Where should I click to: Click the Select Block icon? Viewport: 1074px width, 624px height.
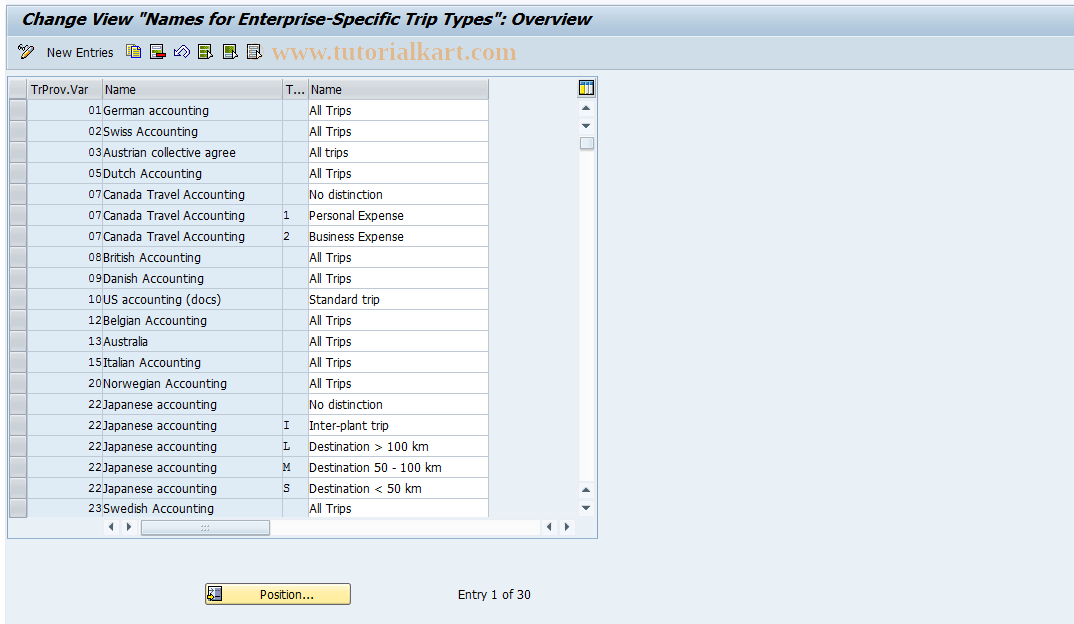point(230,51)
